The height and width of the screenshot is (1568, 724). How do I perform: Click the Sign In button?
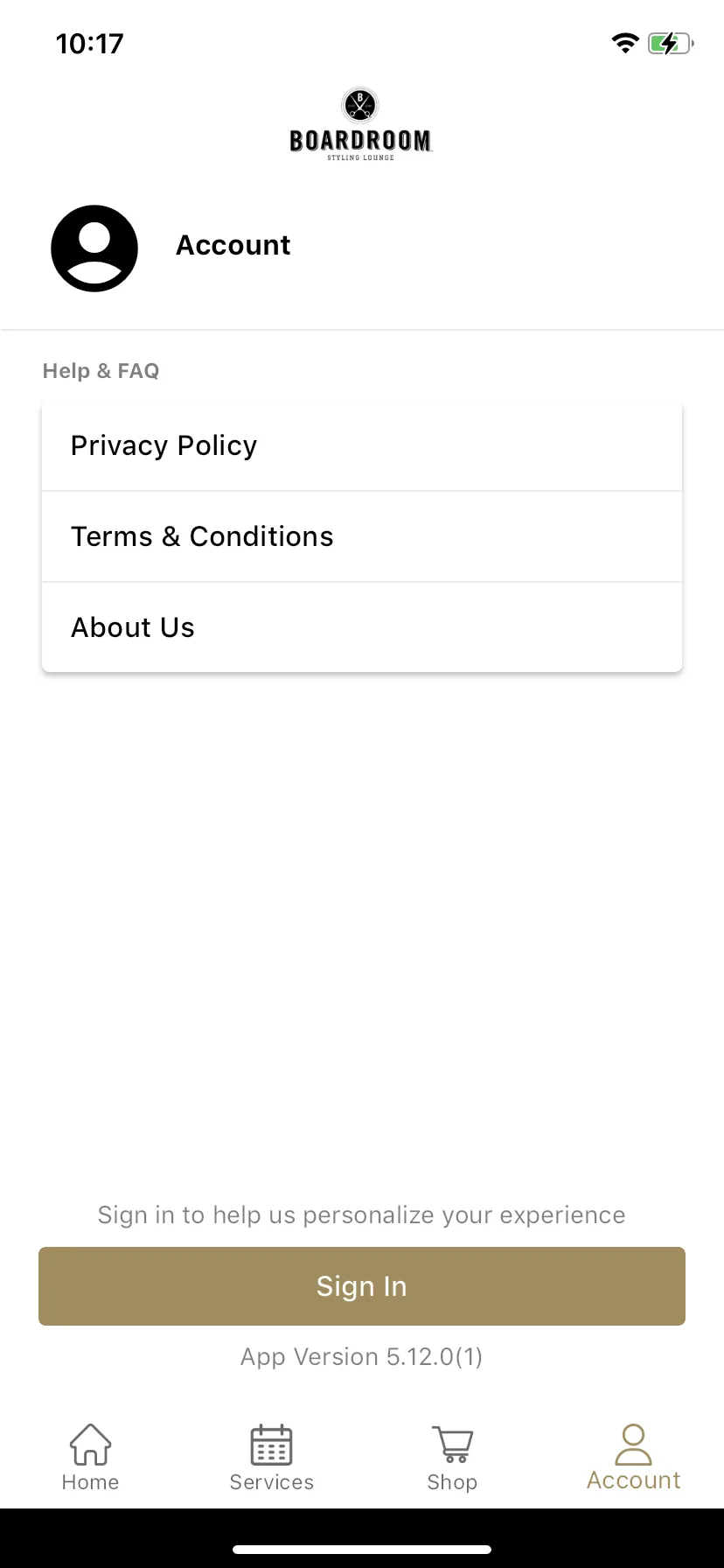pyautogui.click(x=362, y=1286)
